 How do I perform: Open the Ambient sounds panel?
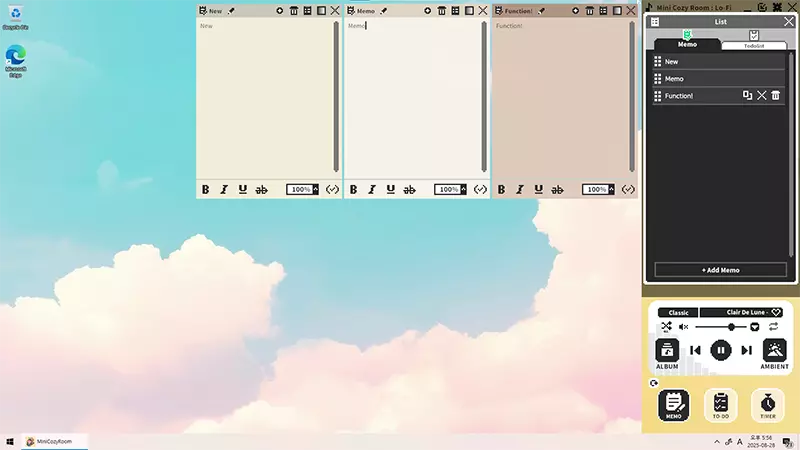coord(774,354)
